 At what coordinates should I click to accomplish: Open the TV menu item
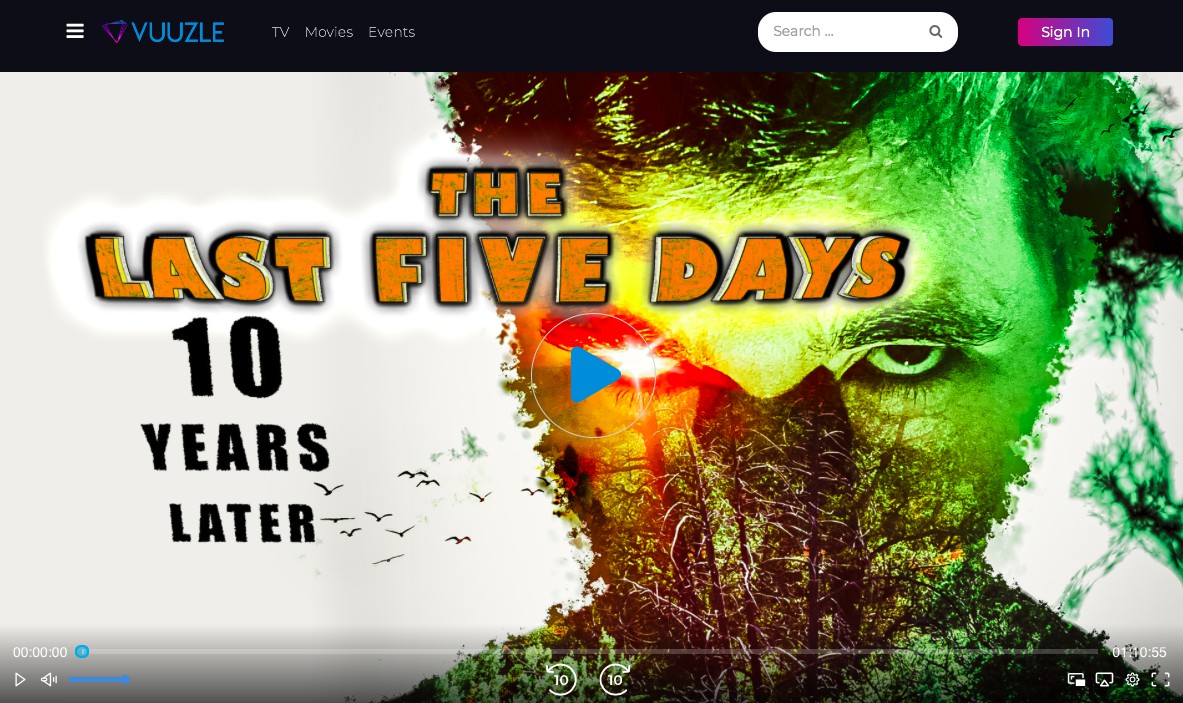click(281, 32)
